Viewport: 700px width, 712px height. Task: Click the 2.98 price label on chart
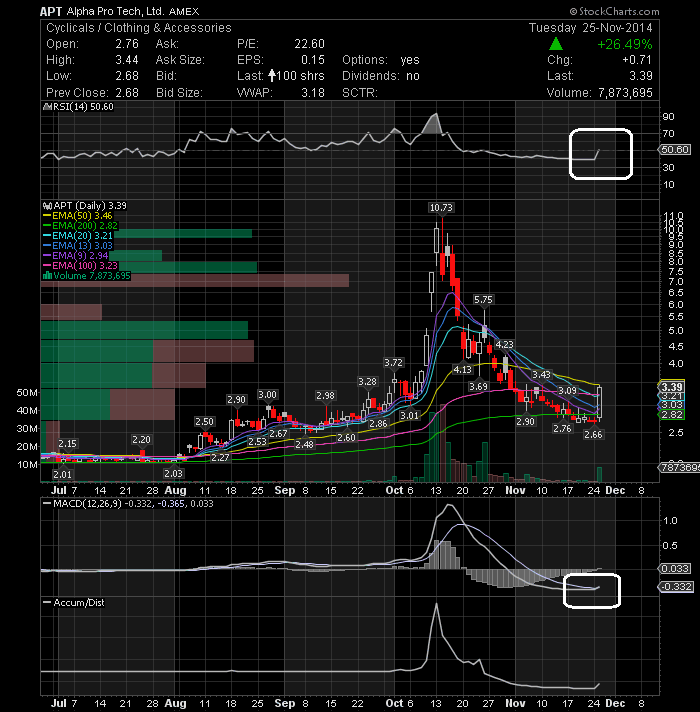pyautogui.click(x=325, y=396)
